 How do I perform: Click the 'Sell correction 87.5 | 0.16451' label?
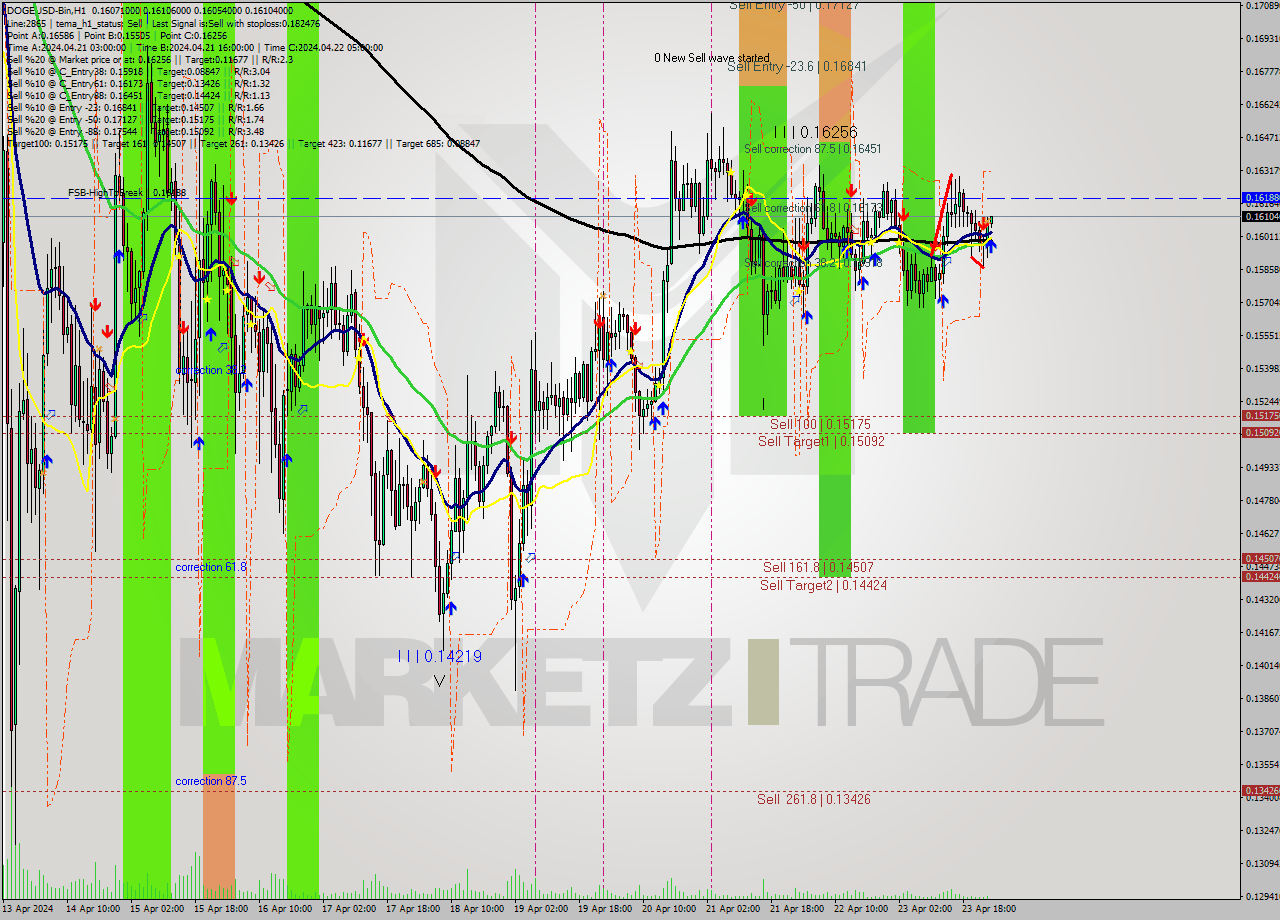pyautogui.click(x=812, y=149)
